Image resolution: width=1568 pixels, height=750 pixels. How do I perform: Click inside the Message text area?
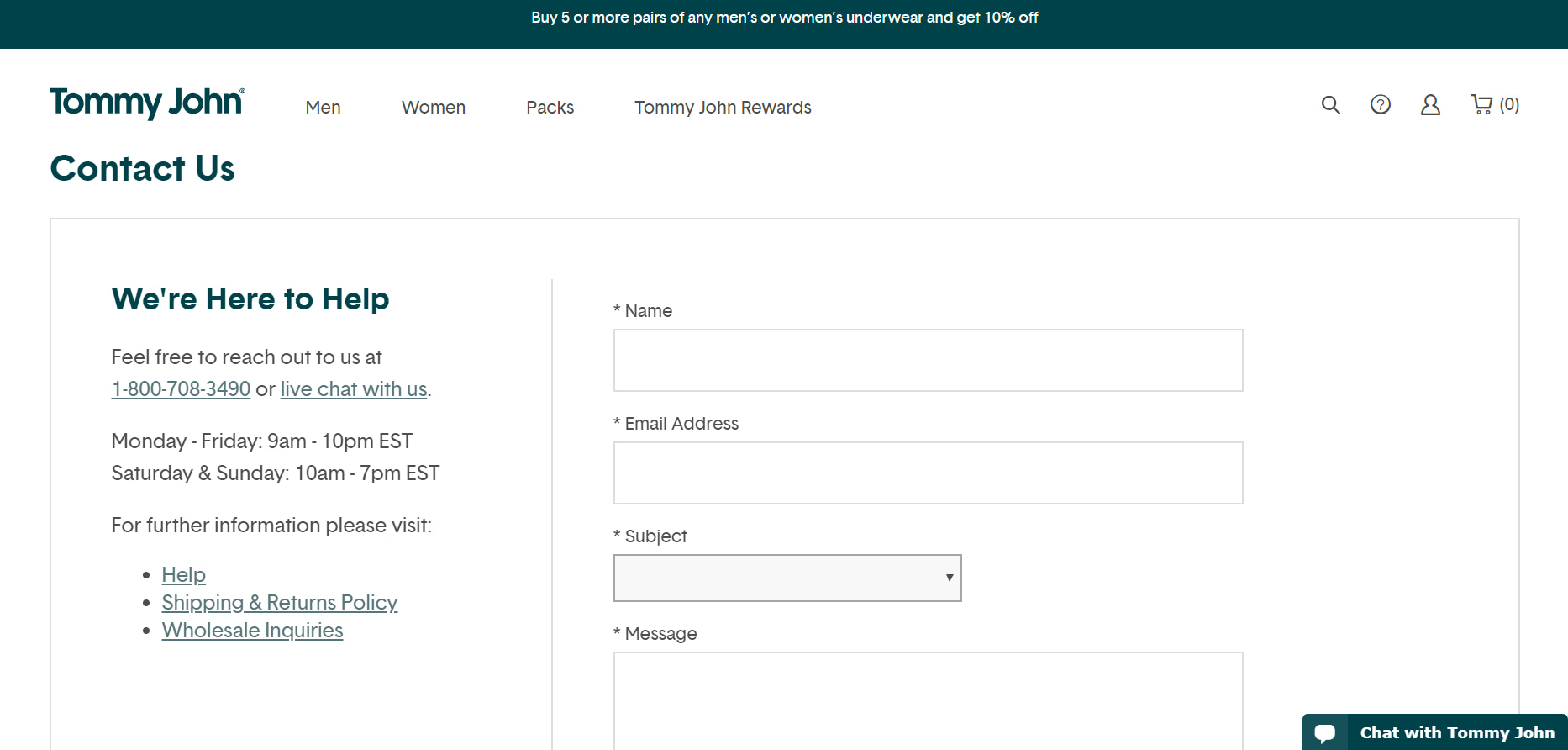coord(928,700)
